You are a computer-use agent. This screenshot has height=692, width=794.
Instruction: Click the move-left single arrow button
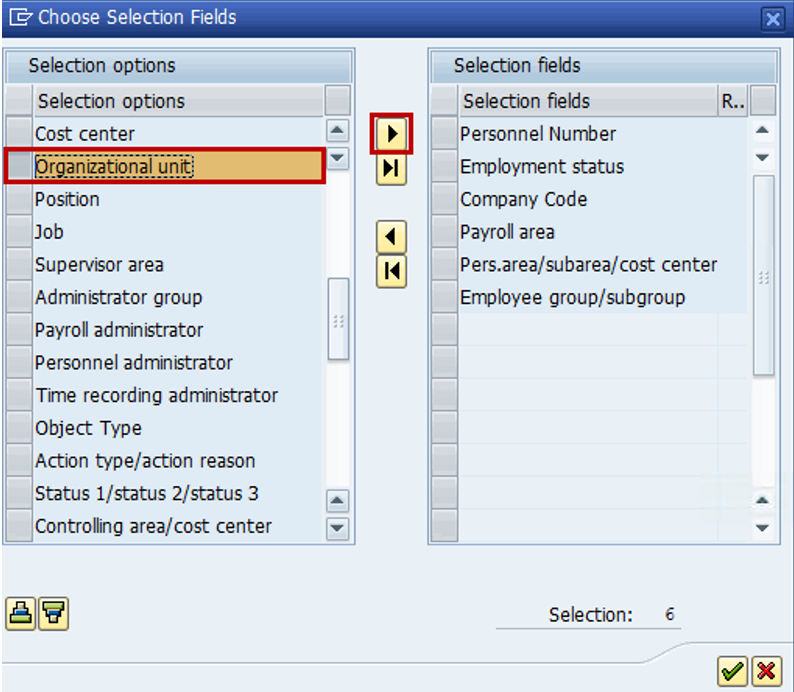click(391, 237)
